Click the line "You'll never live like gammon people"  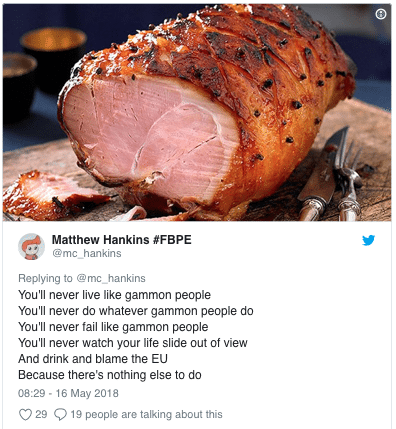tap(114, 295)
